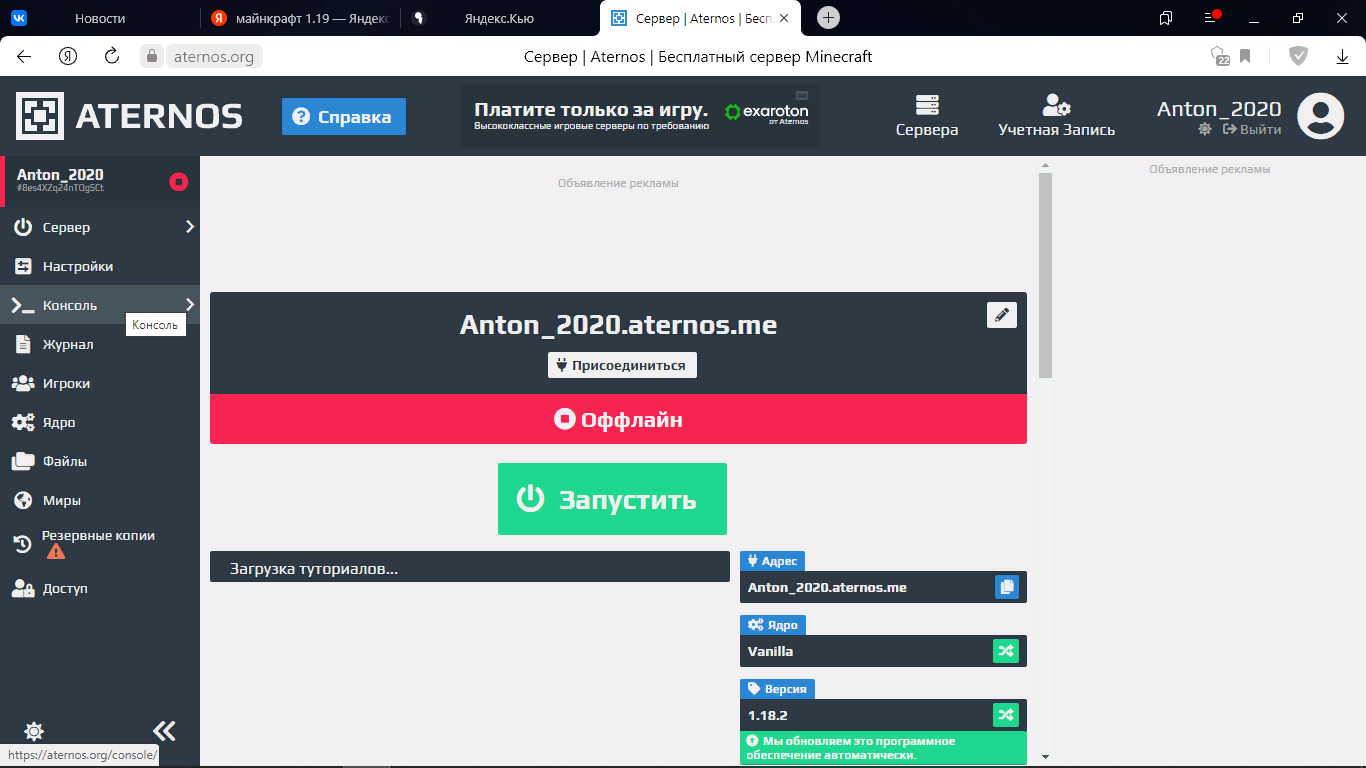Viewport: 1366px width, 768px height.
Task: Click the user avatar icon
Action: [1320, 115]
